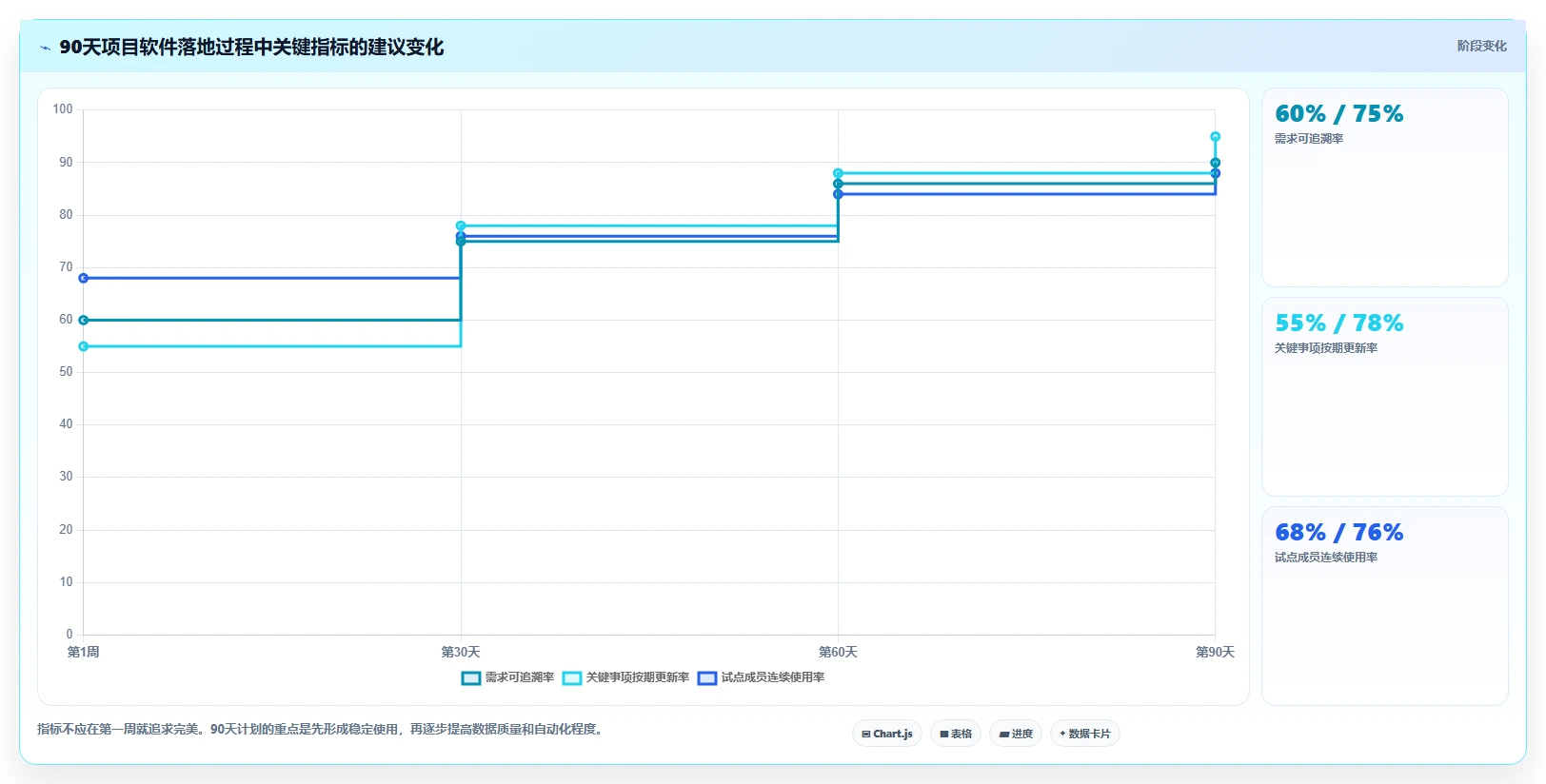Click the 60 data point at 第1周
Viewport: 1546px width, 784px height.
(84, 320)
